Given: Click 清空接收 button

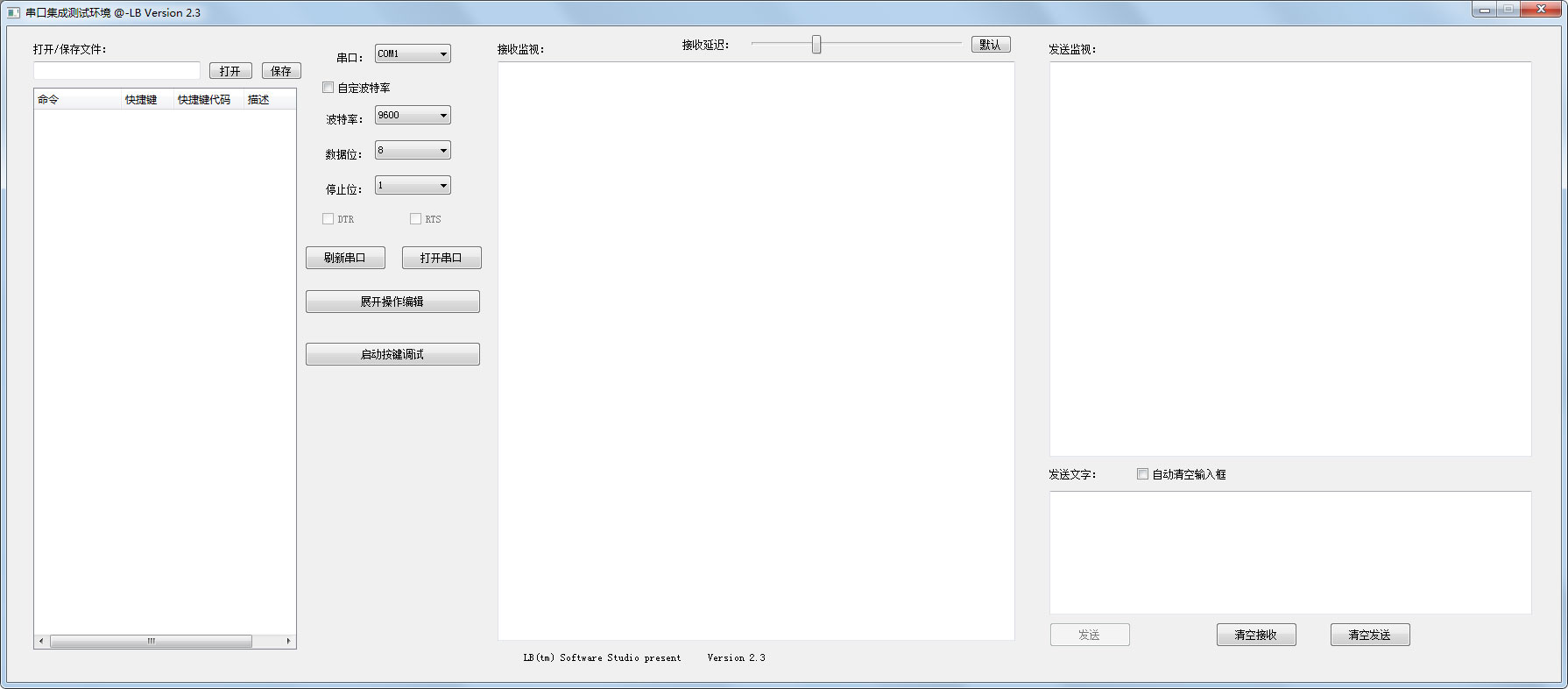Looking at the screenshot, I should (1256, 635).
